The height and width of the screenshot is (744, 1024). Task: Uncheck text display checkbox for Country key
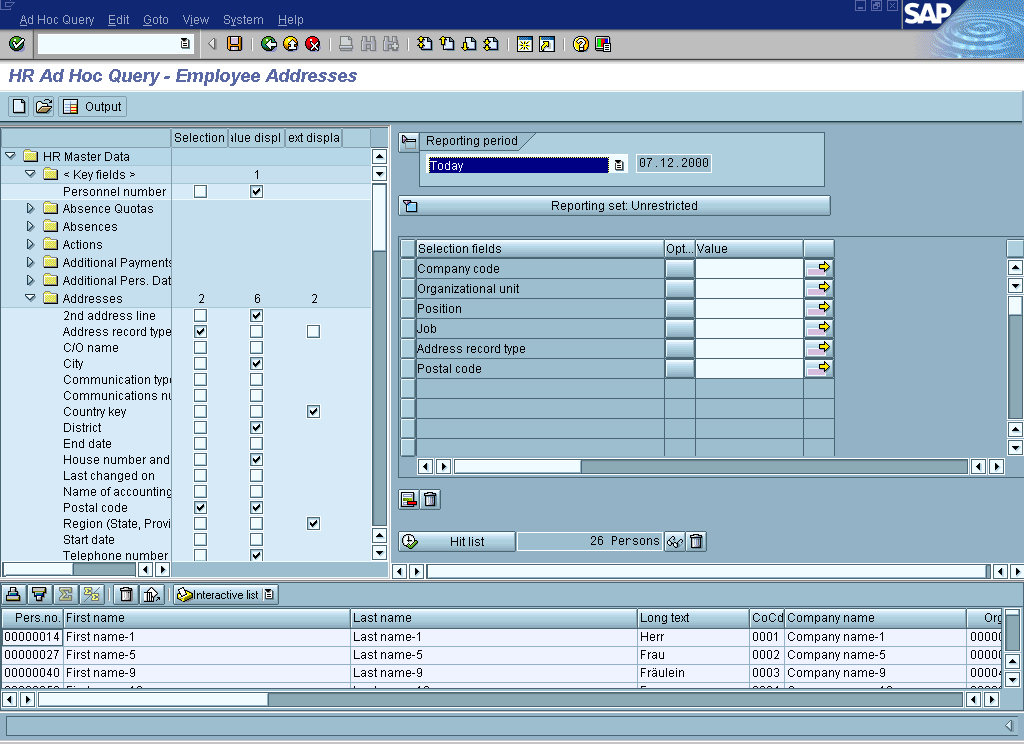(x=313, y=412)
